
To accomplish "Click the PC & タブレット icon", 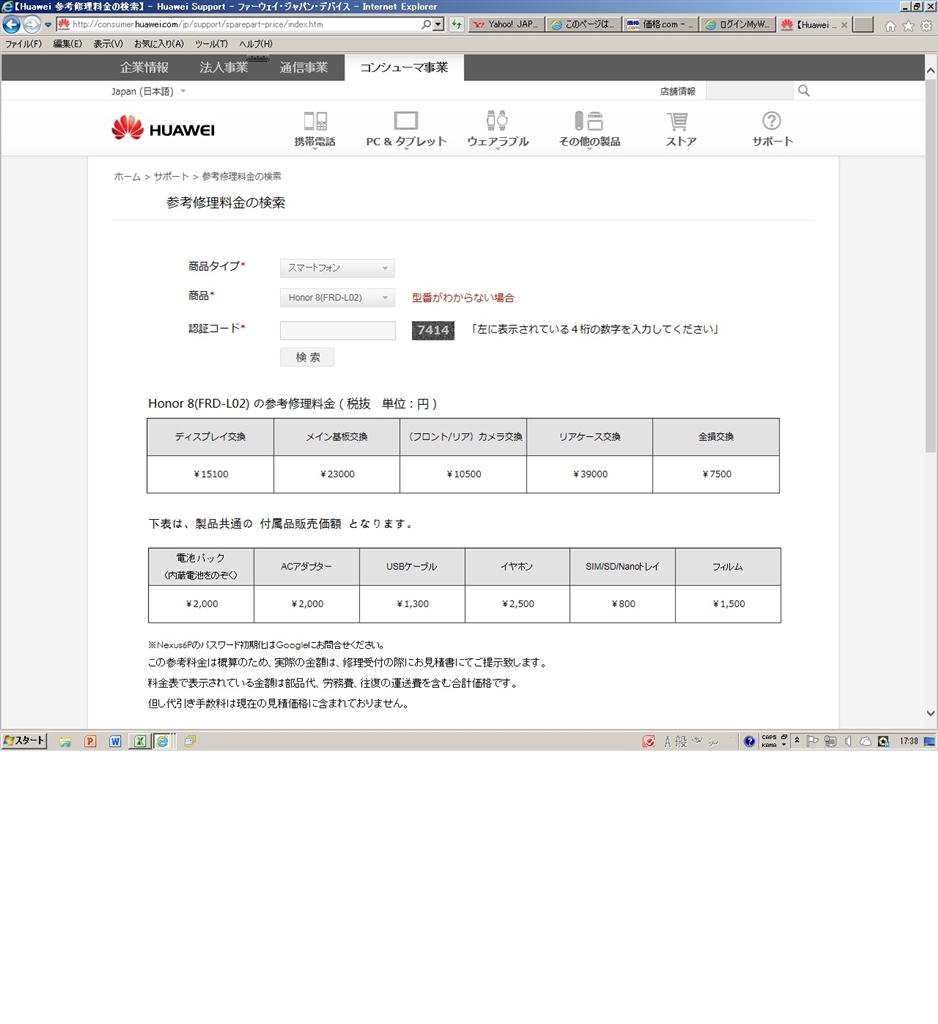I will 406,121.
